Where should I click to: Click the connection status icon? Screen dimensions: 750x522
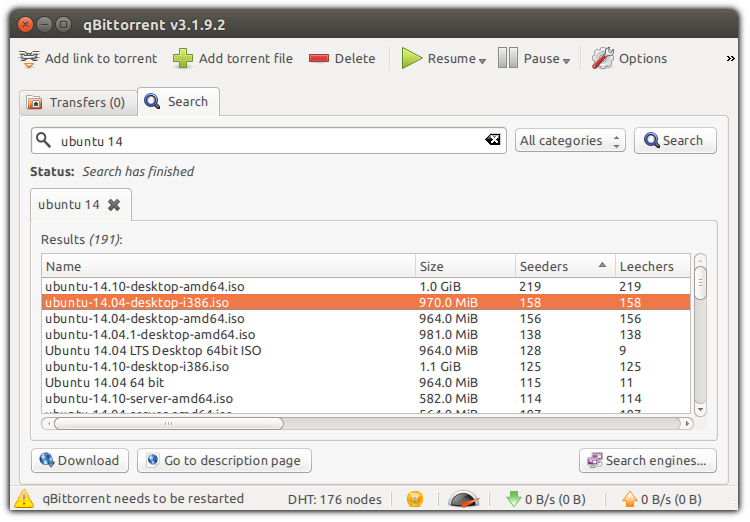[x=415, y=499]
